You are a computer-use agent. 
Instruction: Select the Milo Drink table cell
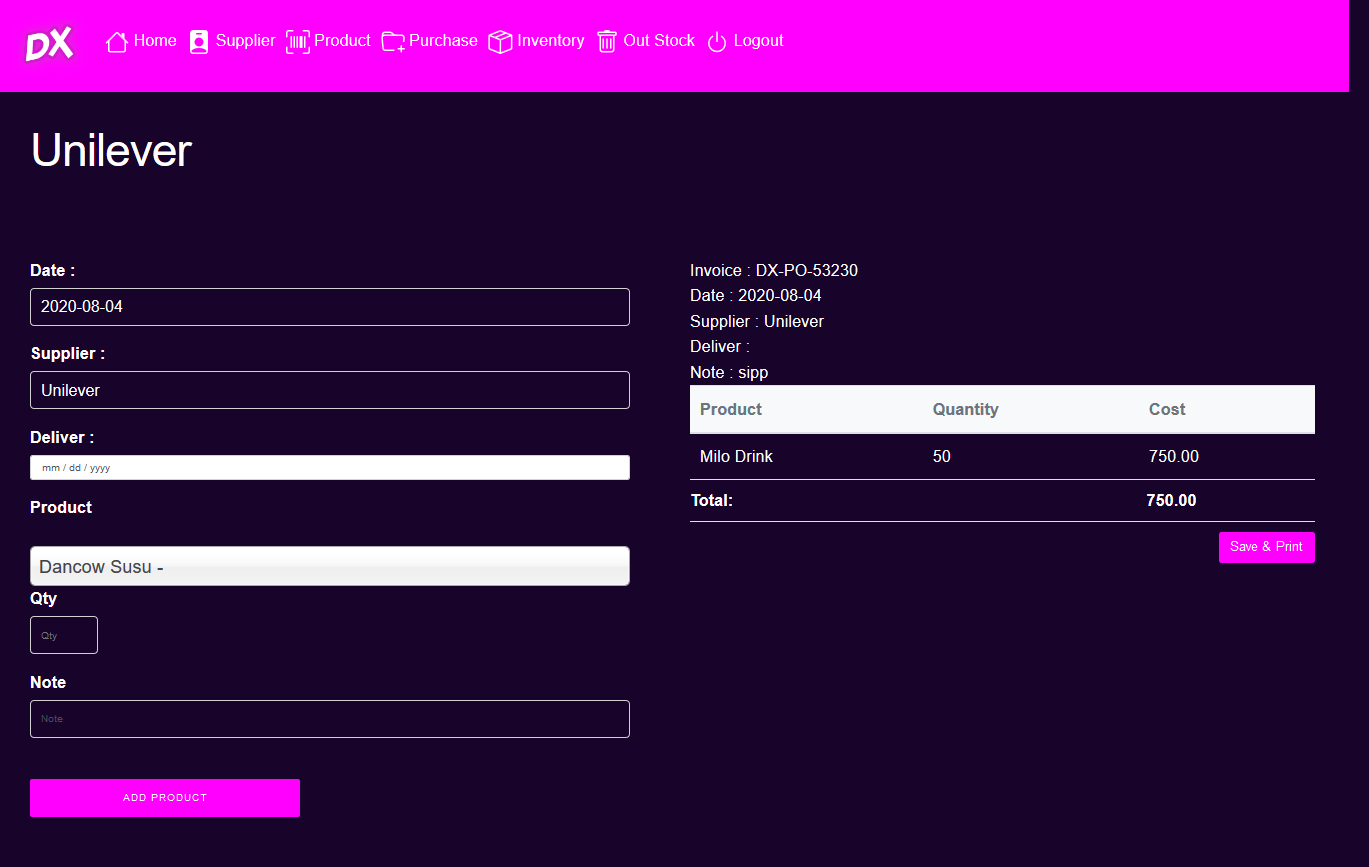coord(737,457)
